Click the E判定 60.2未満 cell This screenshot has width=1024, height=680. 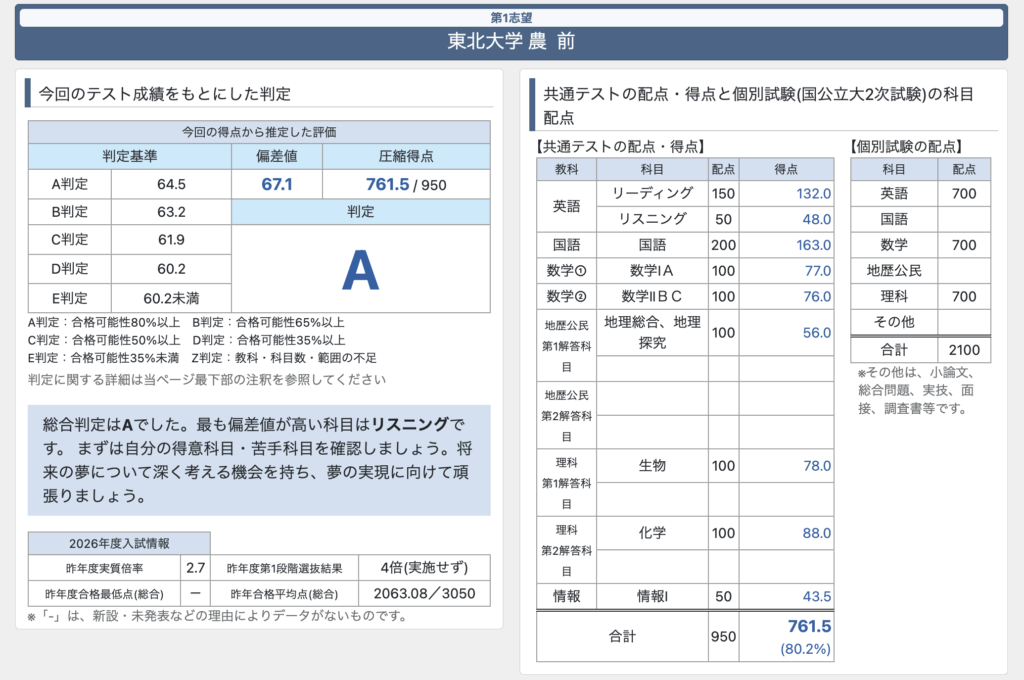coord(171,297)
